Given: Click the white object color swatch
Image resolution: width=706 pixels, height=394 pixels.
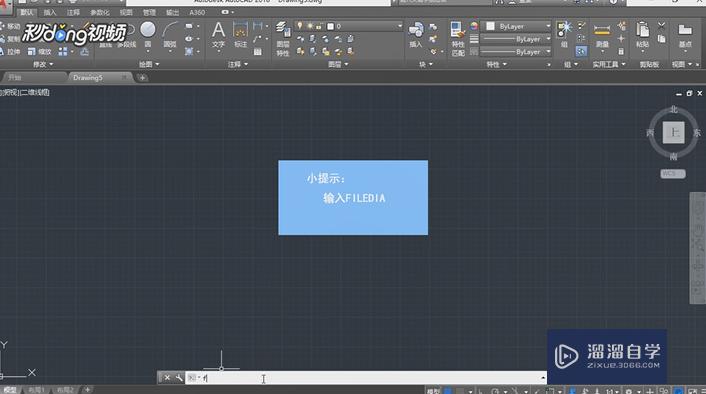Looking at the screenshot, I should click(490, 27).
